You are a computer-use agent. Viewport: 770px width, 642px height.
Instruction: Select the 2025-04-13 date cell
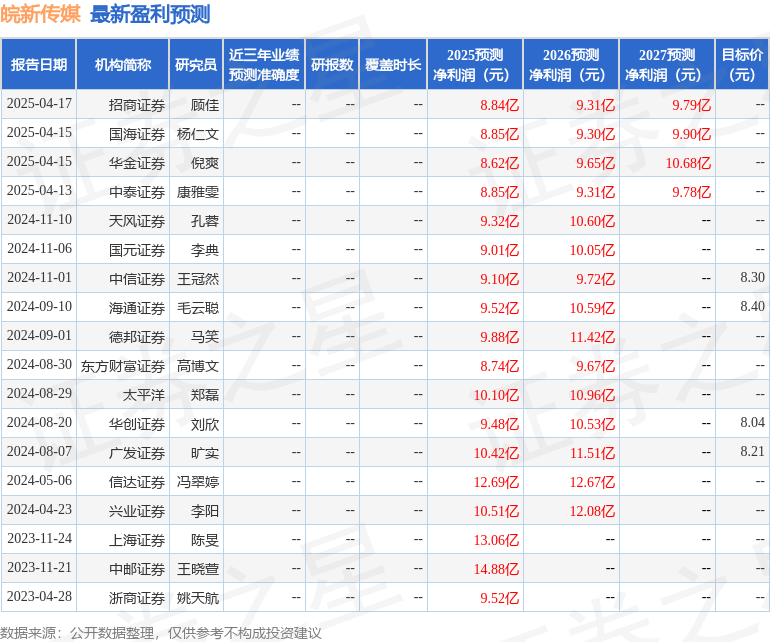39,191
